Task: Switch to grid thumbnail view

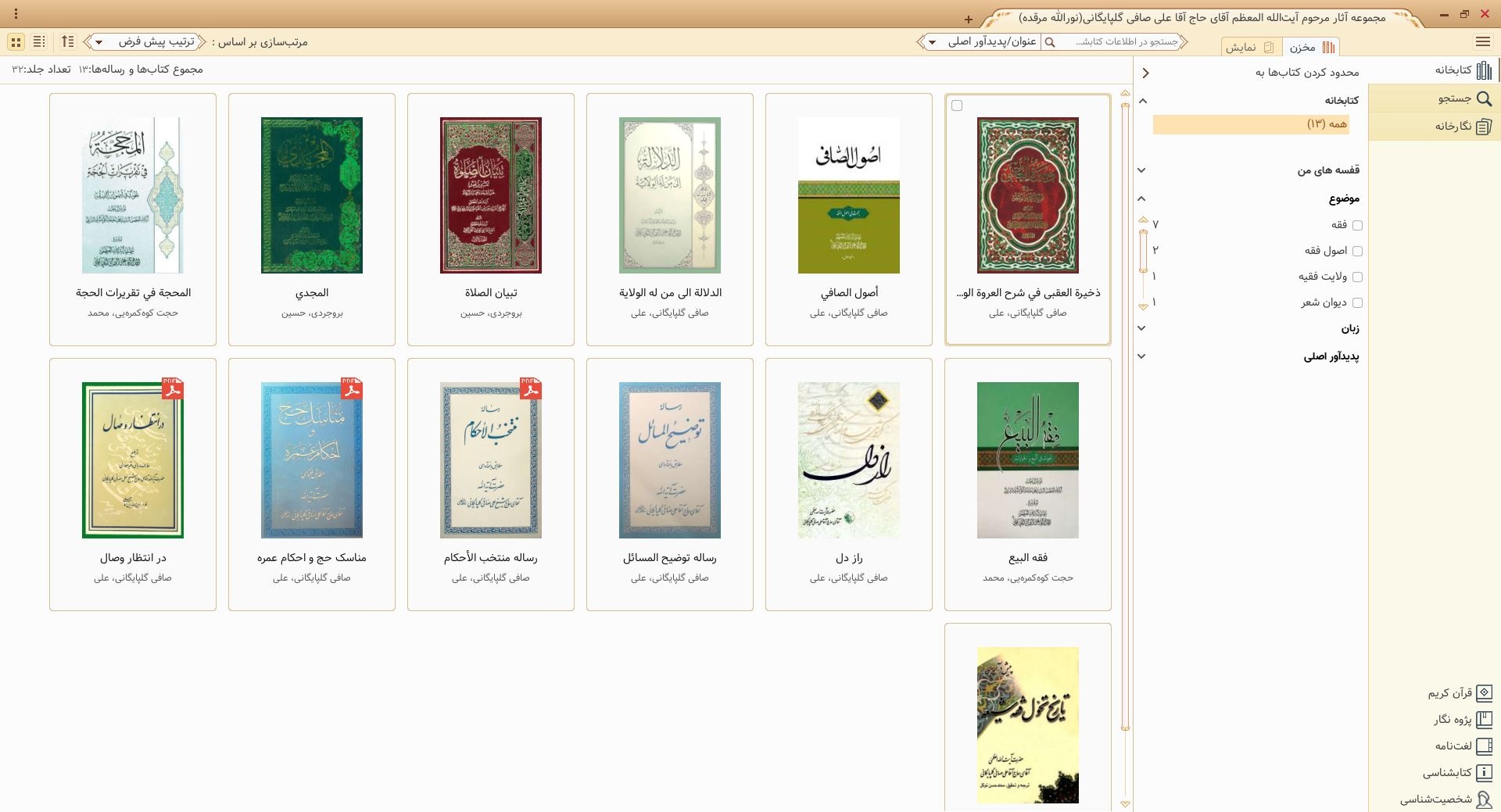Action: [16, 42]
